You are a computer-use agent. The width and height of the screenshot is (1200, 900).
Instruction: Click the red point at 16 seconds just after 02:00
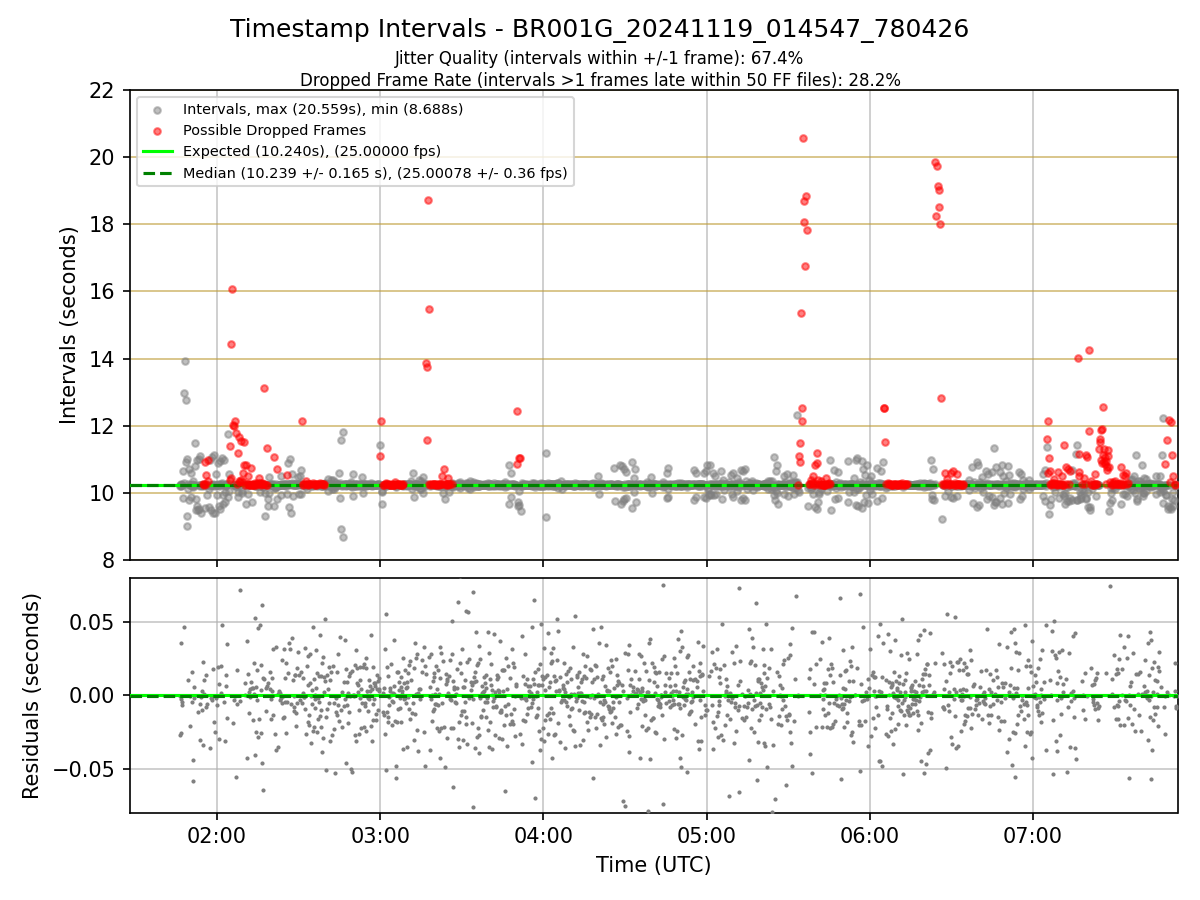[232, 289]
